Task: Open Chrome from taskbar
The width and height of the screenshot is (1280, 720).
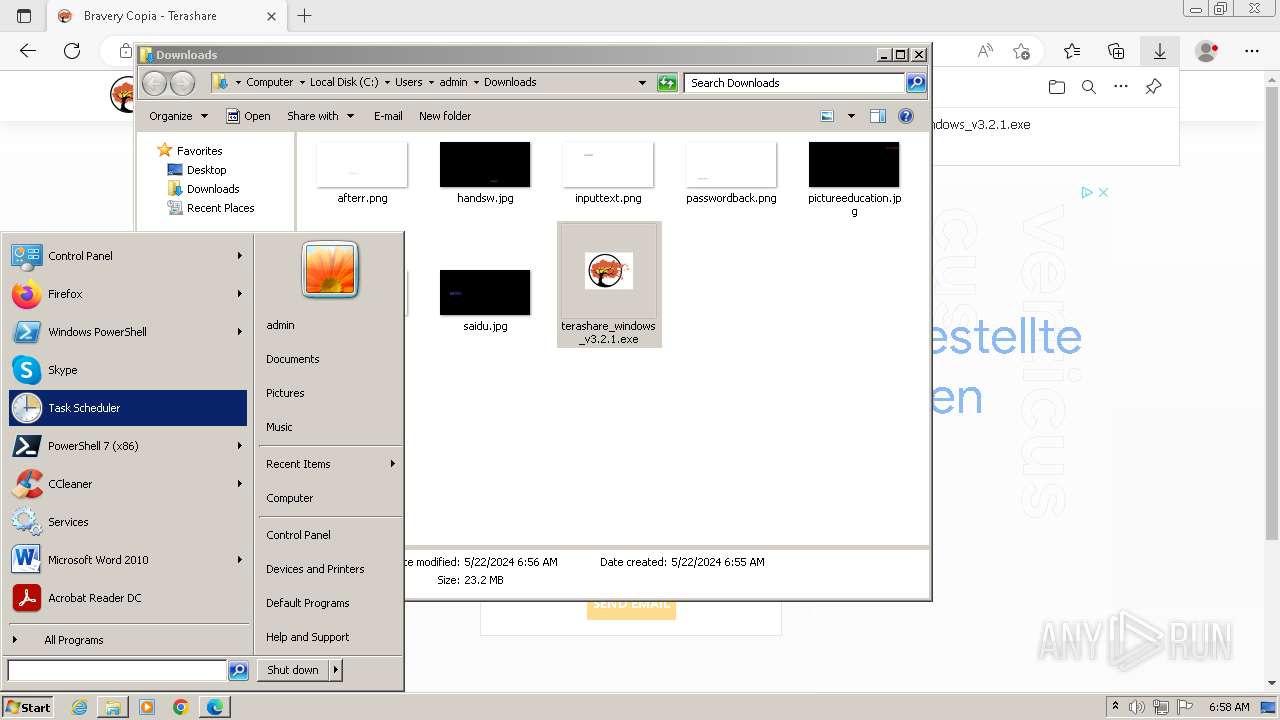Action: click(180, 707)
